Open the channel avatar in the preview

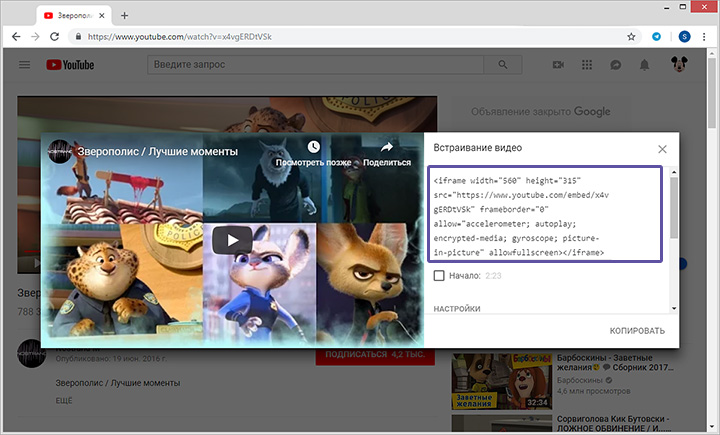click(x=59, y=152)
